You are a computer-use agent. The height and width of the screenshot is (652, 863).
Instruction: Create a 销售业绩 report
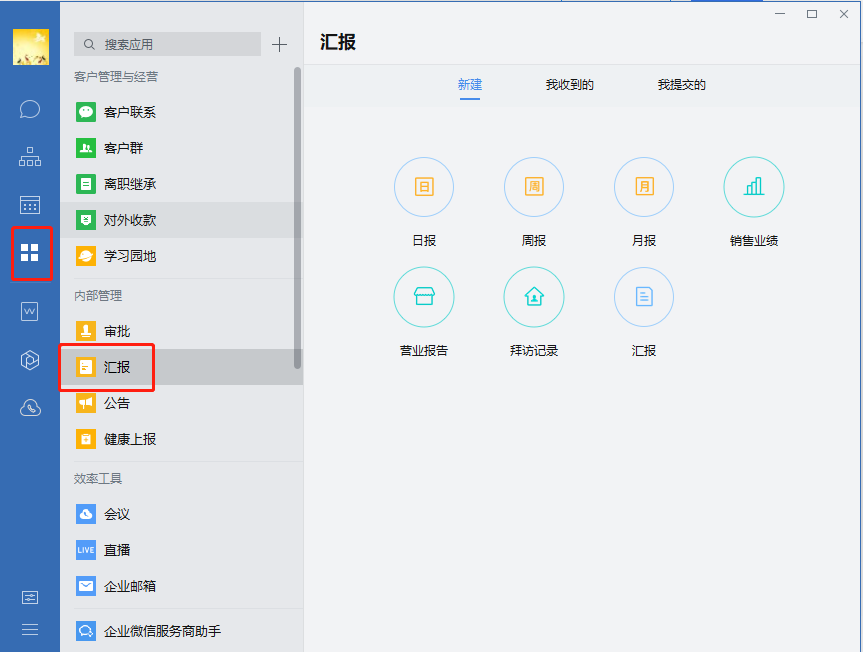[754, 187]
